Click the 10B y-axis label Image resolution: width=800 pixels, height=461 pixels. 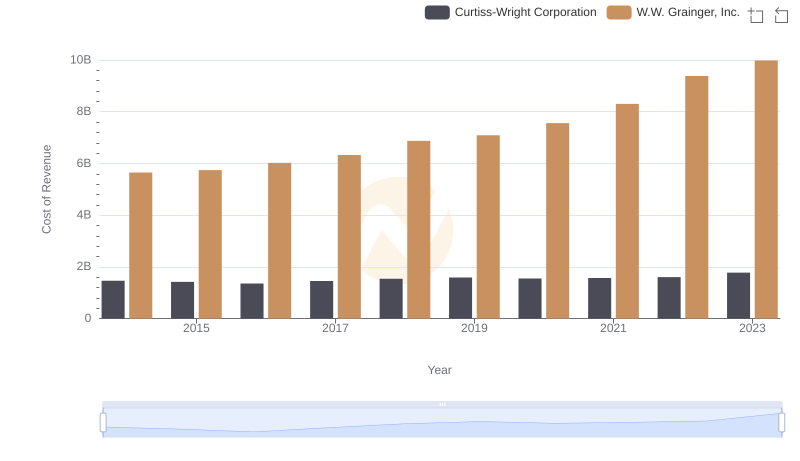coord(81,60)
